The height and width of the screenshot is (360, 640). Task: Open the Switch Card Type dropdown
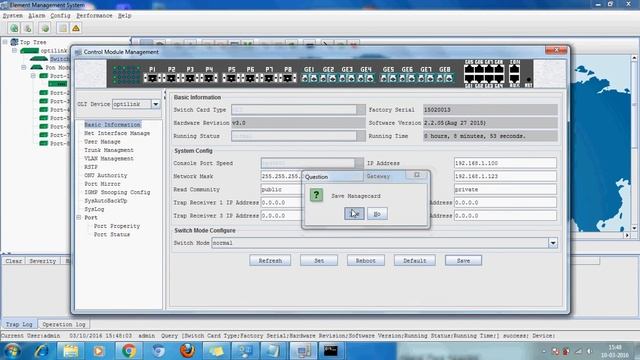pos(360,110)
